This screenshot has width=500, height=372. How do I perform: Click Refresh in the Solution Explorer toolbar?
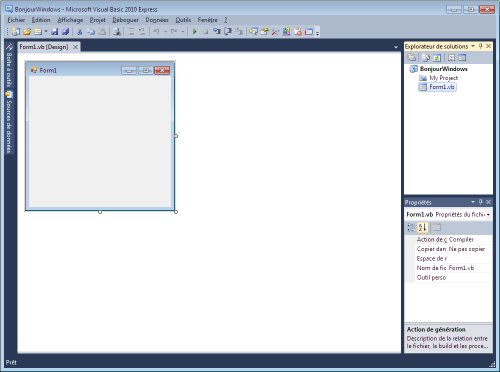437,58
